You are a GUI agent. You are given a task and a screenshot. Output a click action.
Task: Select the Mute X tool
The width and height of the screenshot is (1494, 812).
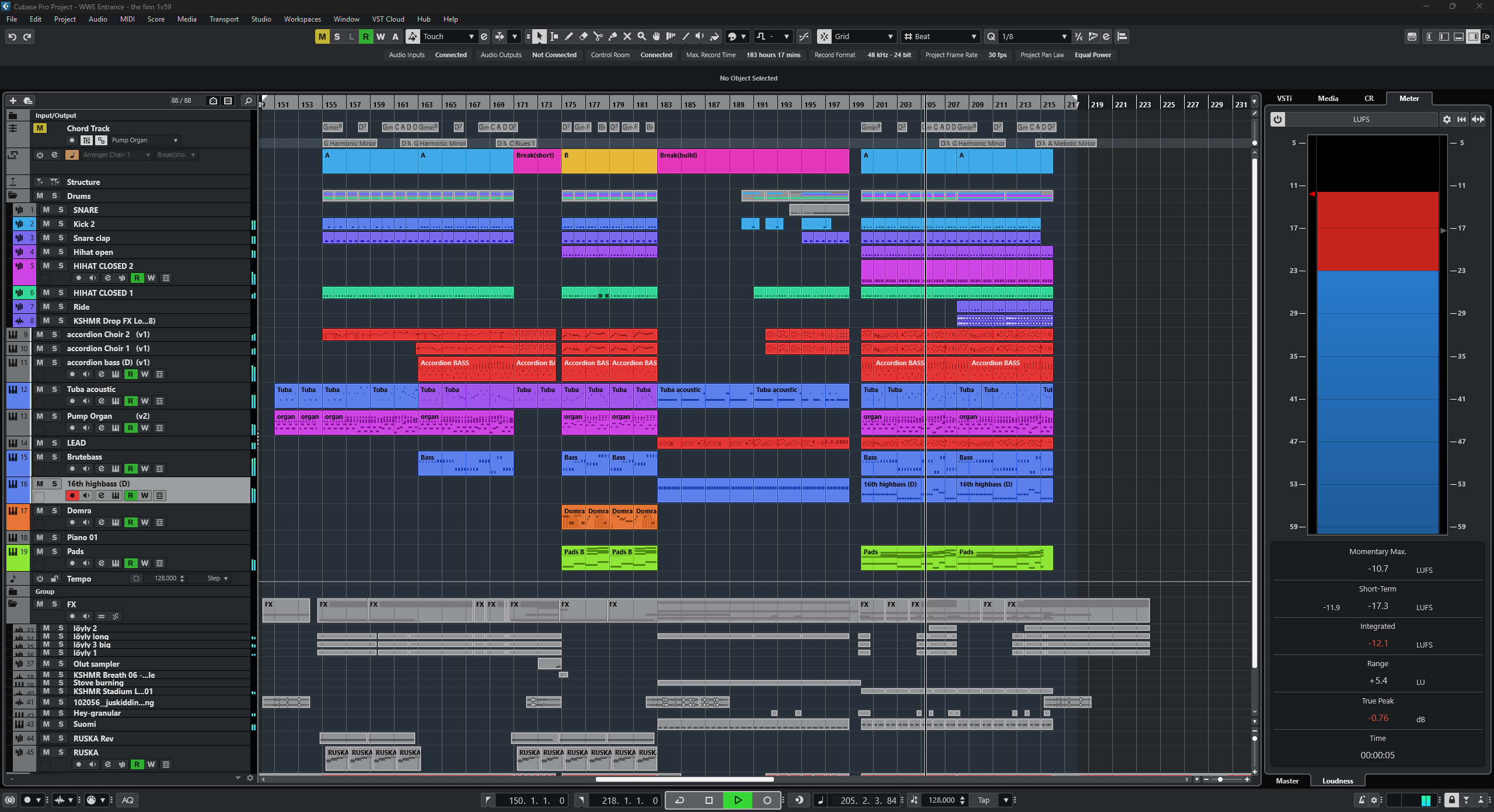627,37
